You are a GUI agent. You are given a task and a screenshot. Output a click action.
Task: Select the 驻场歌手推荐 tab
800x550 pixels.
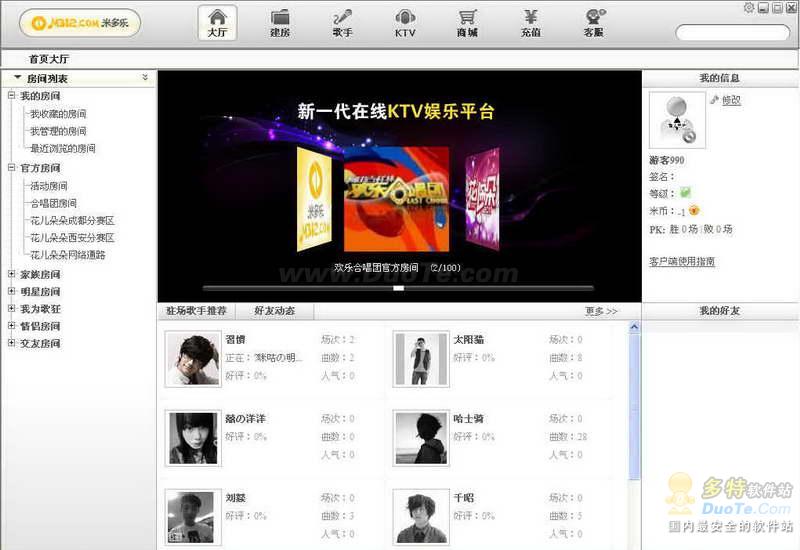[196, 311]
